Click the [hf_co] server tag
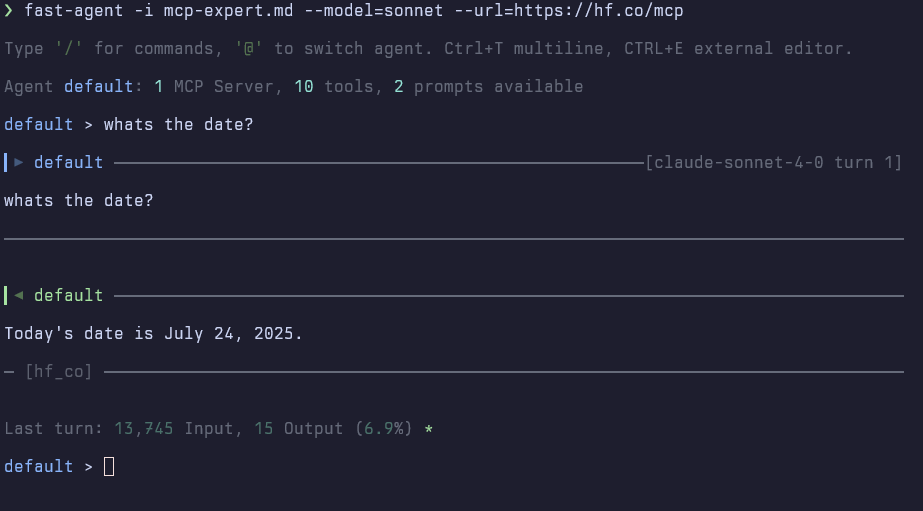The image size is (923, 511). [59, 372]
